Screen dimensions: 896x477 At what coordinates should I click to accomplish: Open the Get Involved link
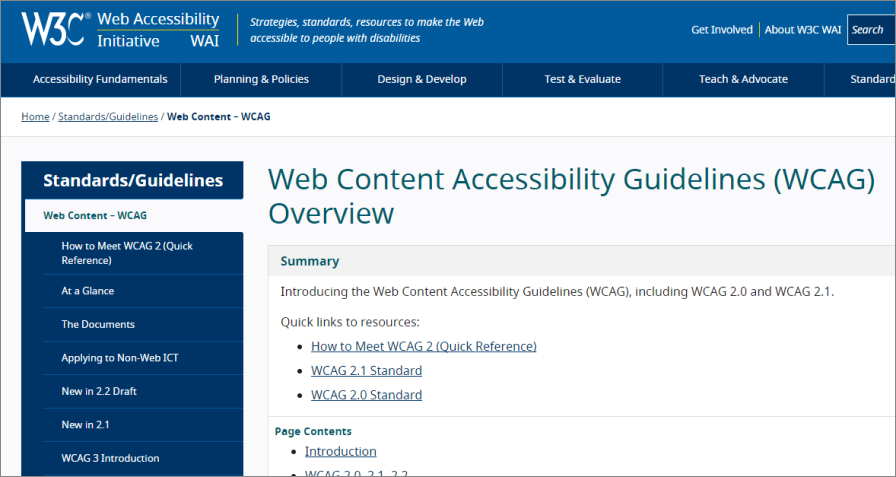pos(722,30)
